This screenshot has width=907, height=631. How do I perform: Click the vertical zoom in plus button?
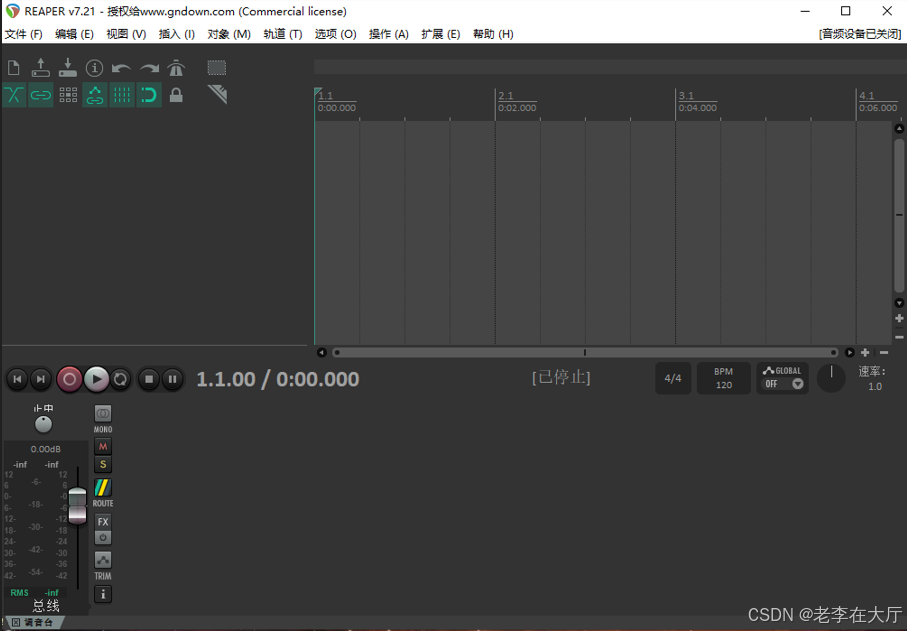[x=899, y=318]
